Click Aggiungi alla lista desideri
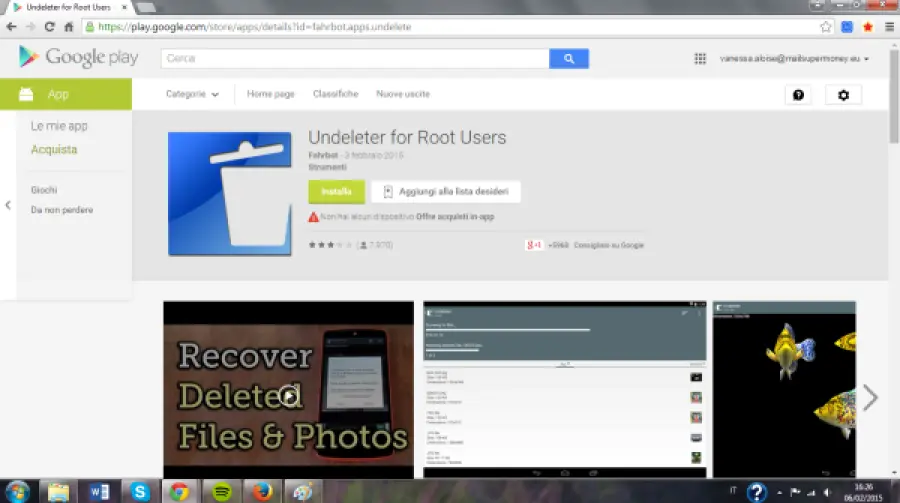 point(446,191)
